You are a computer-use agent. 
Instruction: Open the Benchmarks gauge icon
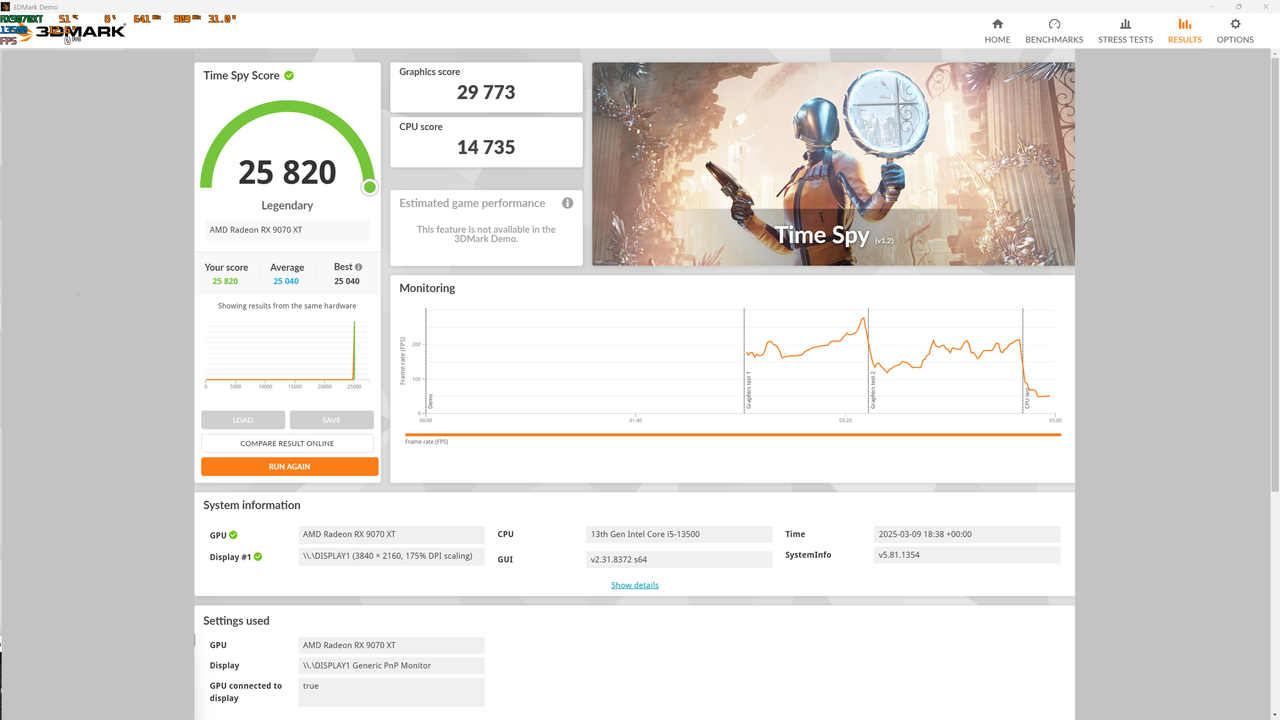tap(1054, 25)
